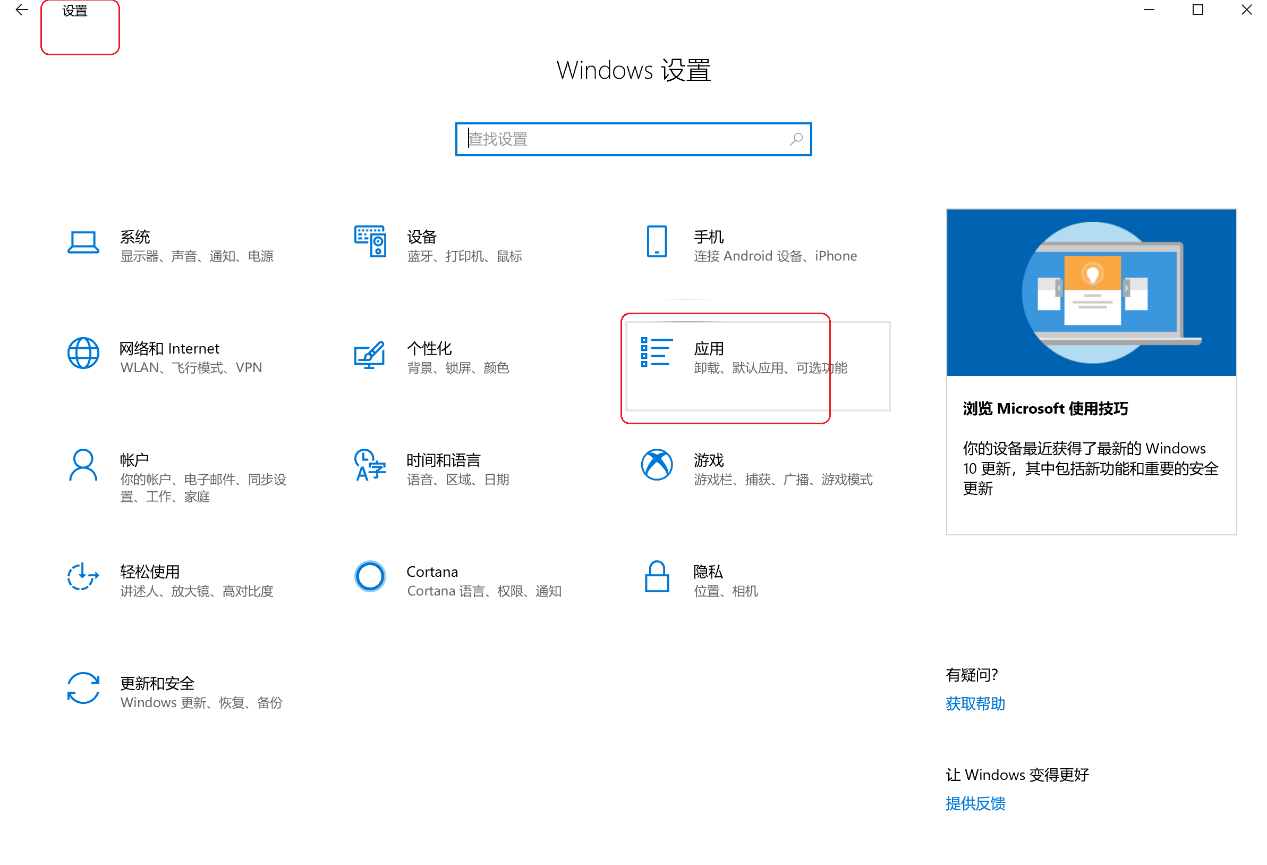Screen dimensions: 1267x865
Task: Go back using the arrow button
Action: coord(22,11)
